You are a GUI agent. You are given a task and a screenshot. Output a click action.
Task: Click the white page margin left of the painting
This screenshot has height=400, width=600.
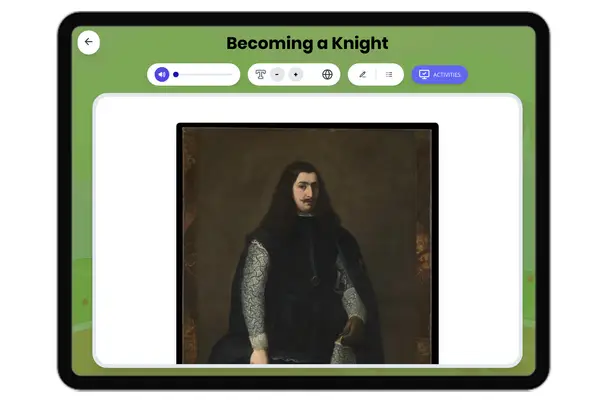pos(135,240)
